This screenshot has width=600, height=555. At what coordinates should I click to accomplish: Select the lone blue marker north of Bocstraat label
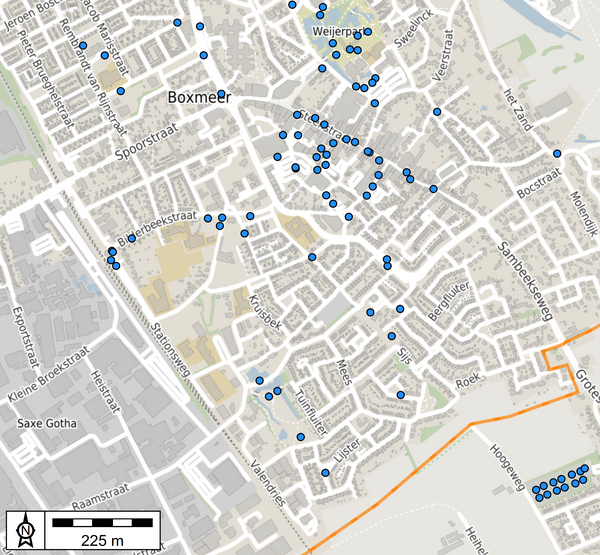pos(557,153)
